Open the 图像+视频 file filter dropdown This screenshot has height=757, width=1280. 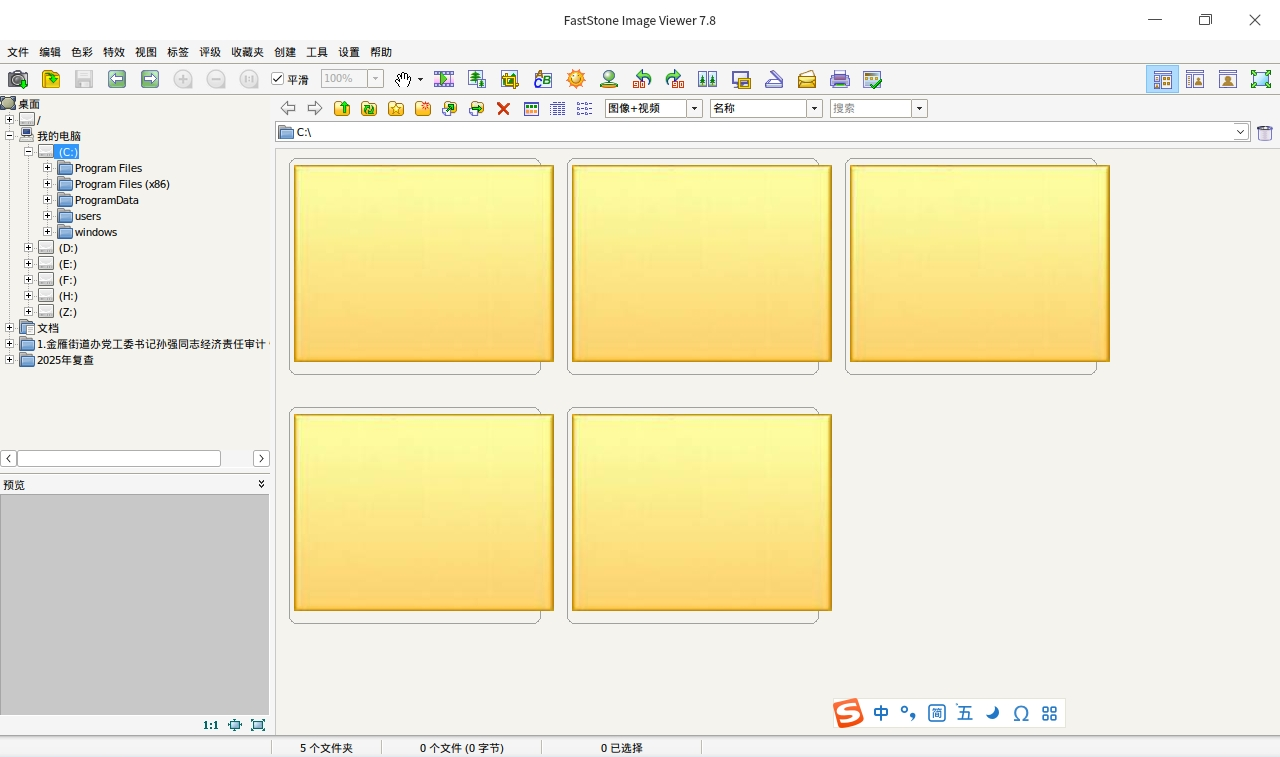pyautogui.click(x=695, y=108)
